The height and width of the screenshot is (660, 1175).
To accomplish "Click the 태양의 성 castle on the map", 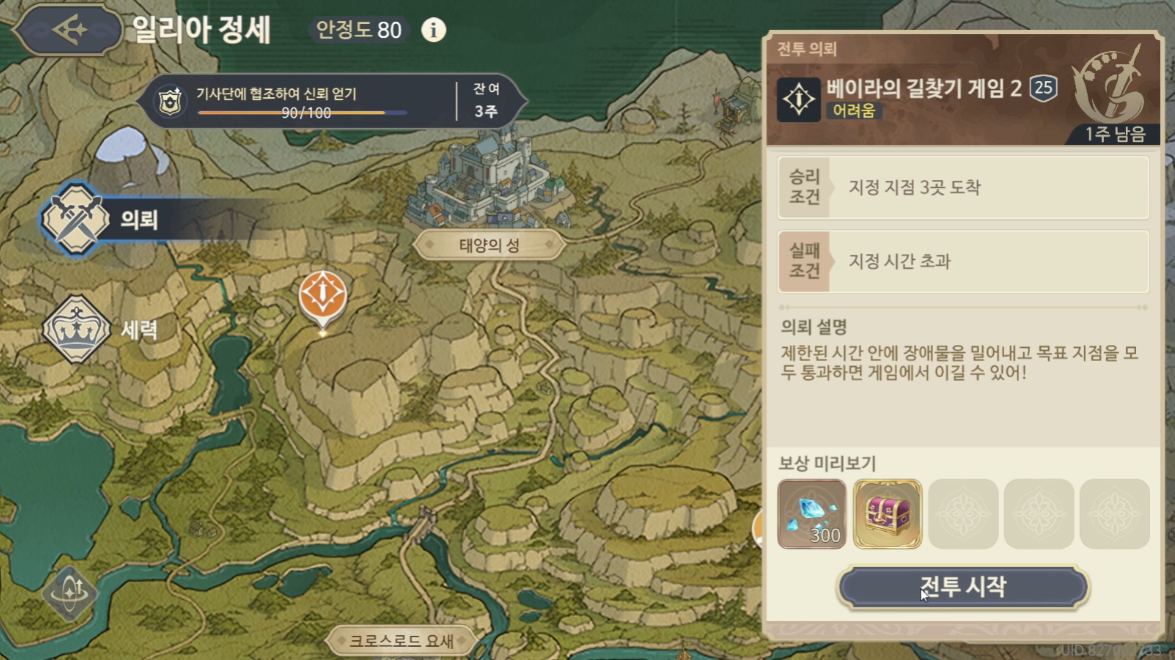I will click(x=489, y=180).
